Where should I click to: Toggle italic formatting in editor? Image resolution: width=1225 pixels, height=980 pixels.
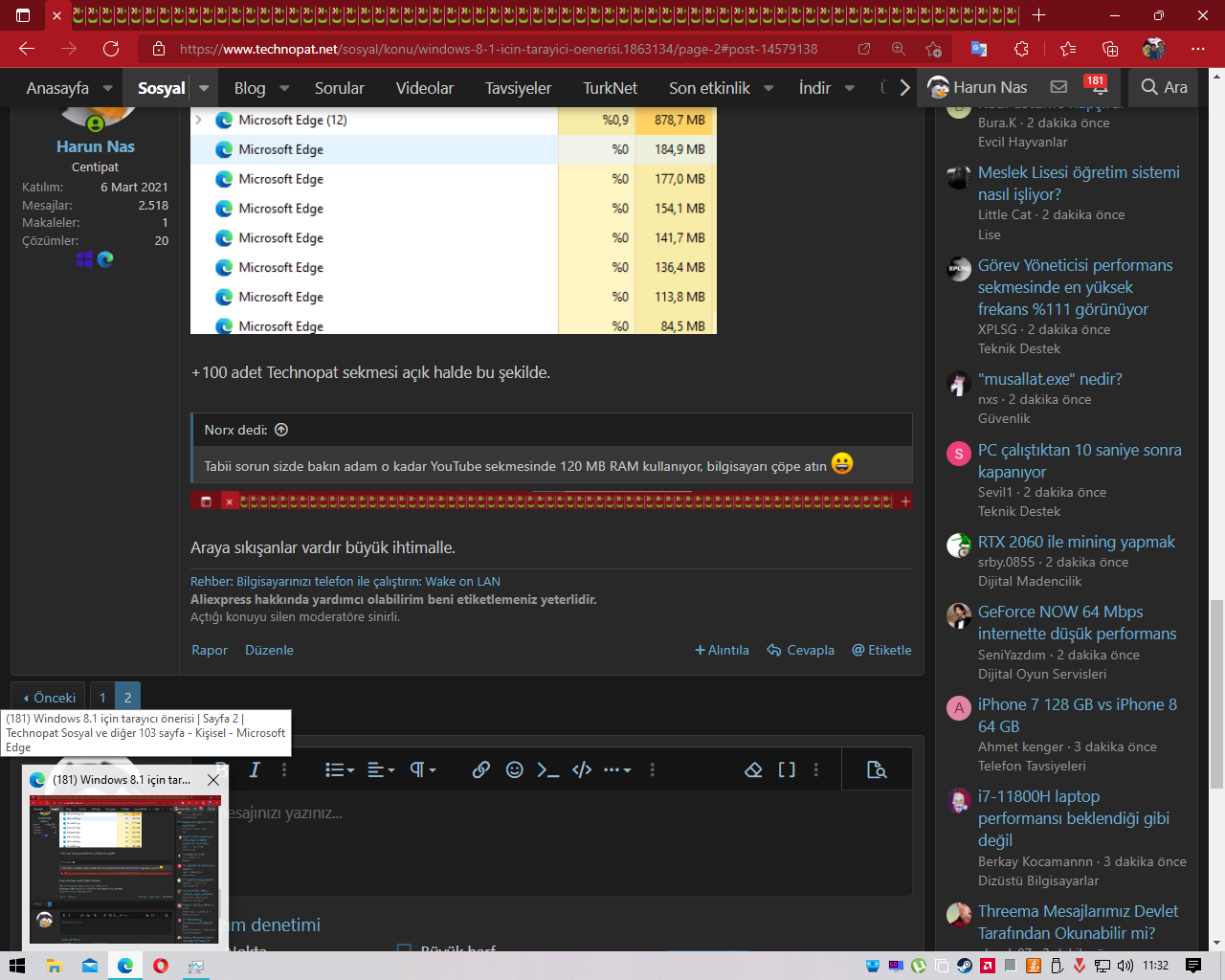(255, 769)
